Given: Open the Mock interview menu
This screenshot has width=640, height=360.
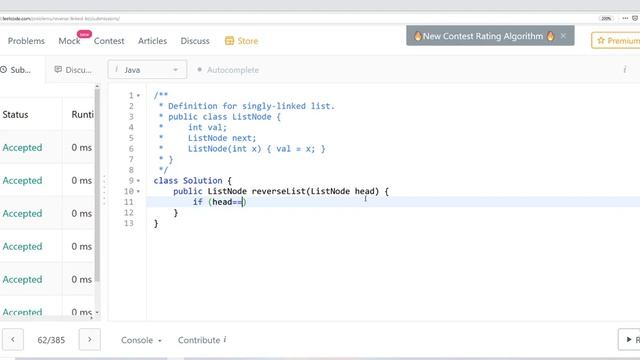Looking at the screenshot, I should coord(69,41).
